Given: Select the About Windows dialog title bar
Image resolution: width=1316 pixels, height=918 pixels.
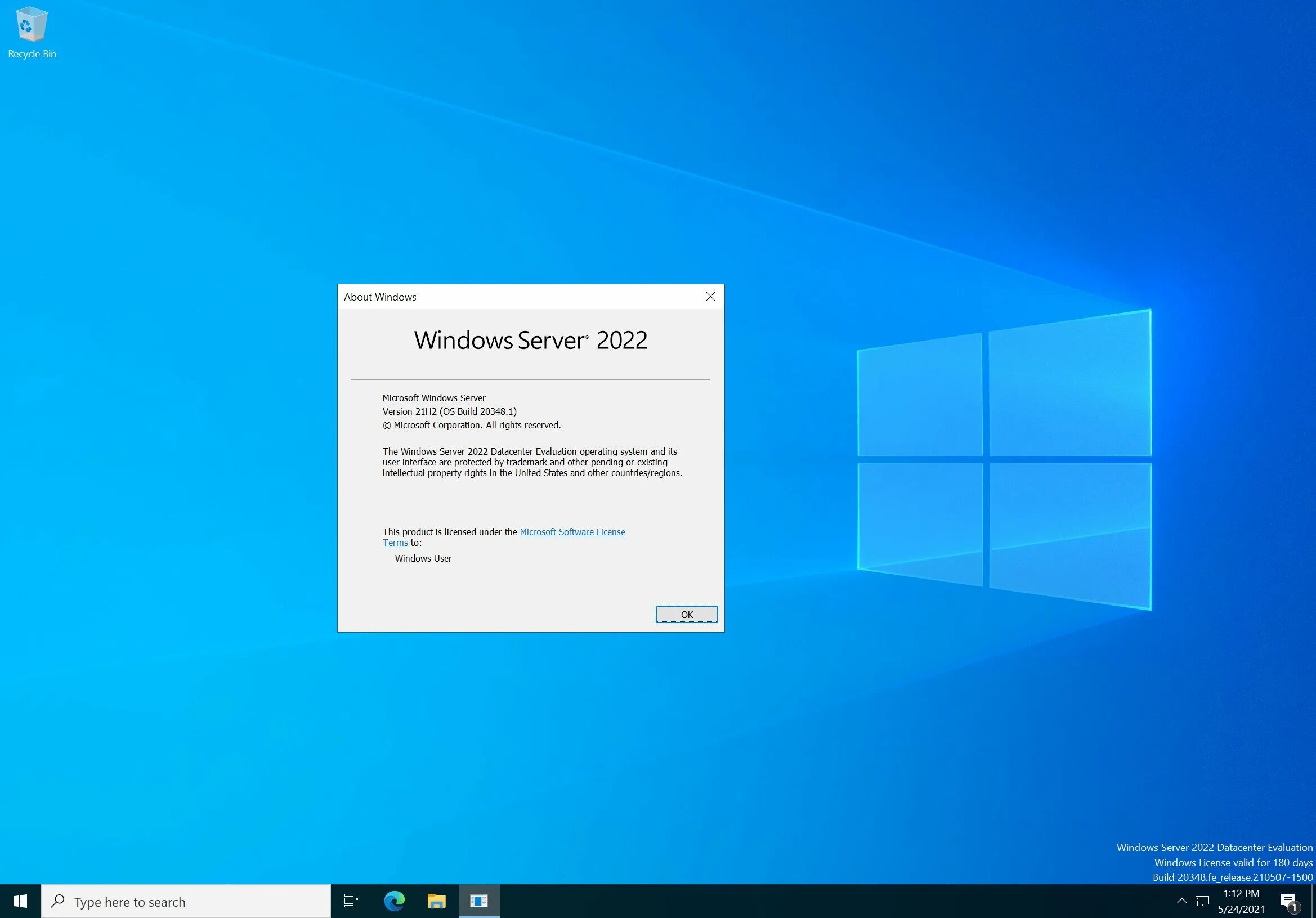Looking at the screenshot, I should 530,296.
